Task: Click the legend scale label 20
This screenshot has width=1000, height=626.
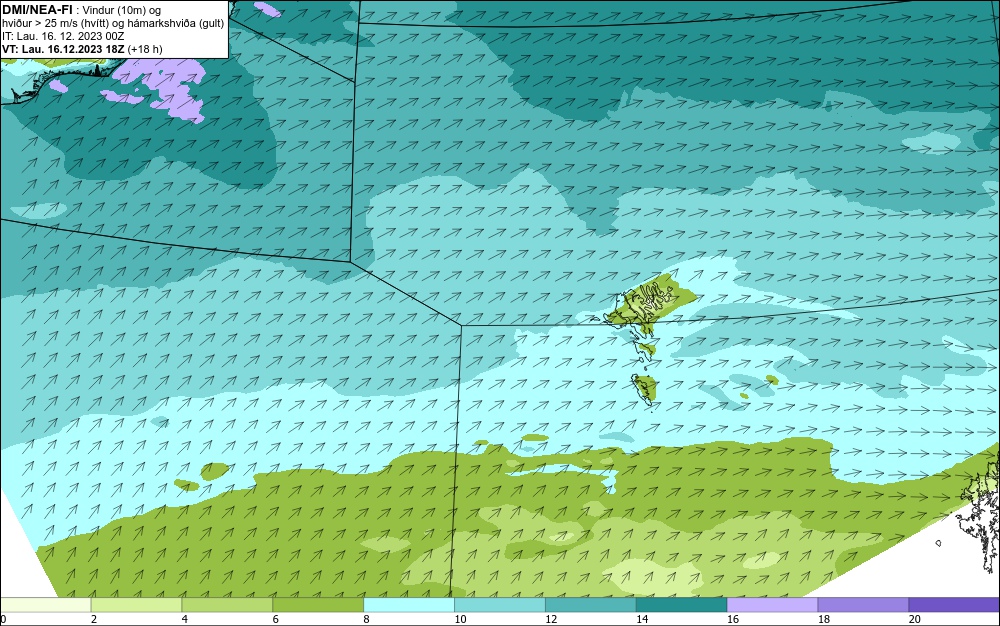Action: tap(915, 619)
